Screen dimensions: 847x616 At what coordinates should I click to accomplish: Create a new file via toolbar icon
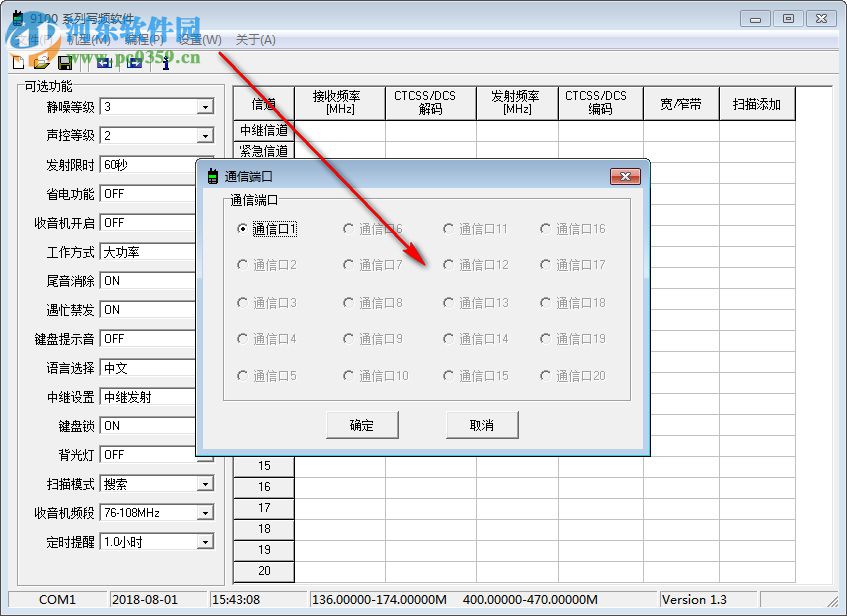pos(18,63)
